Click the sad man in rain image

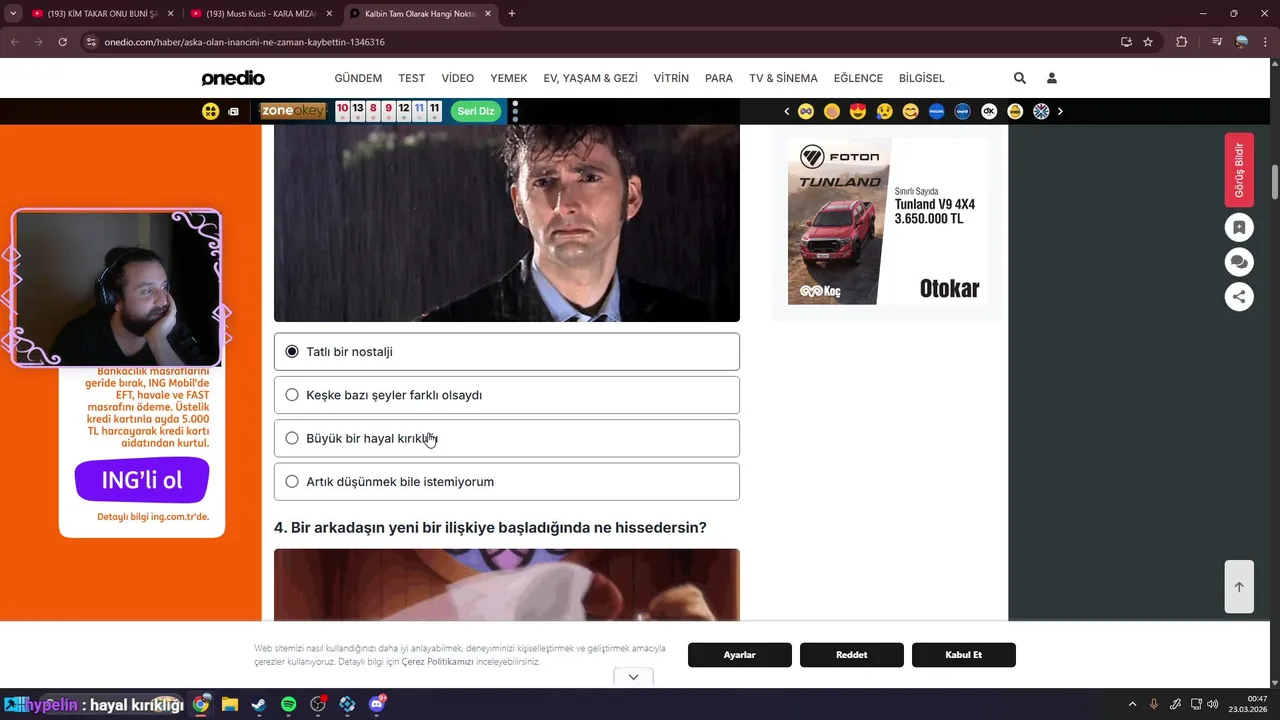click(x=507, y=223)
